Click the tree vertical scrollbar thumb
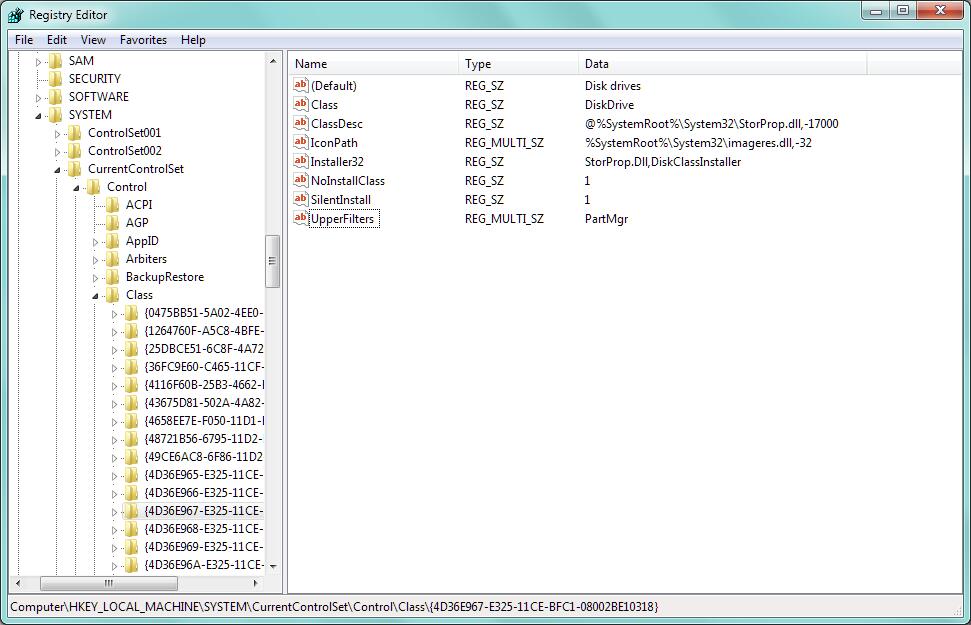 tap(272, 261)
